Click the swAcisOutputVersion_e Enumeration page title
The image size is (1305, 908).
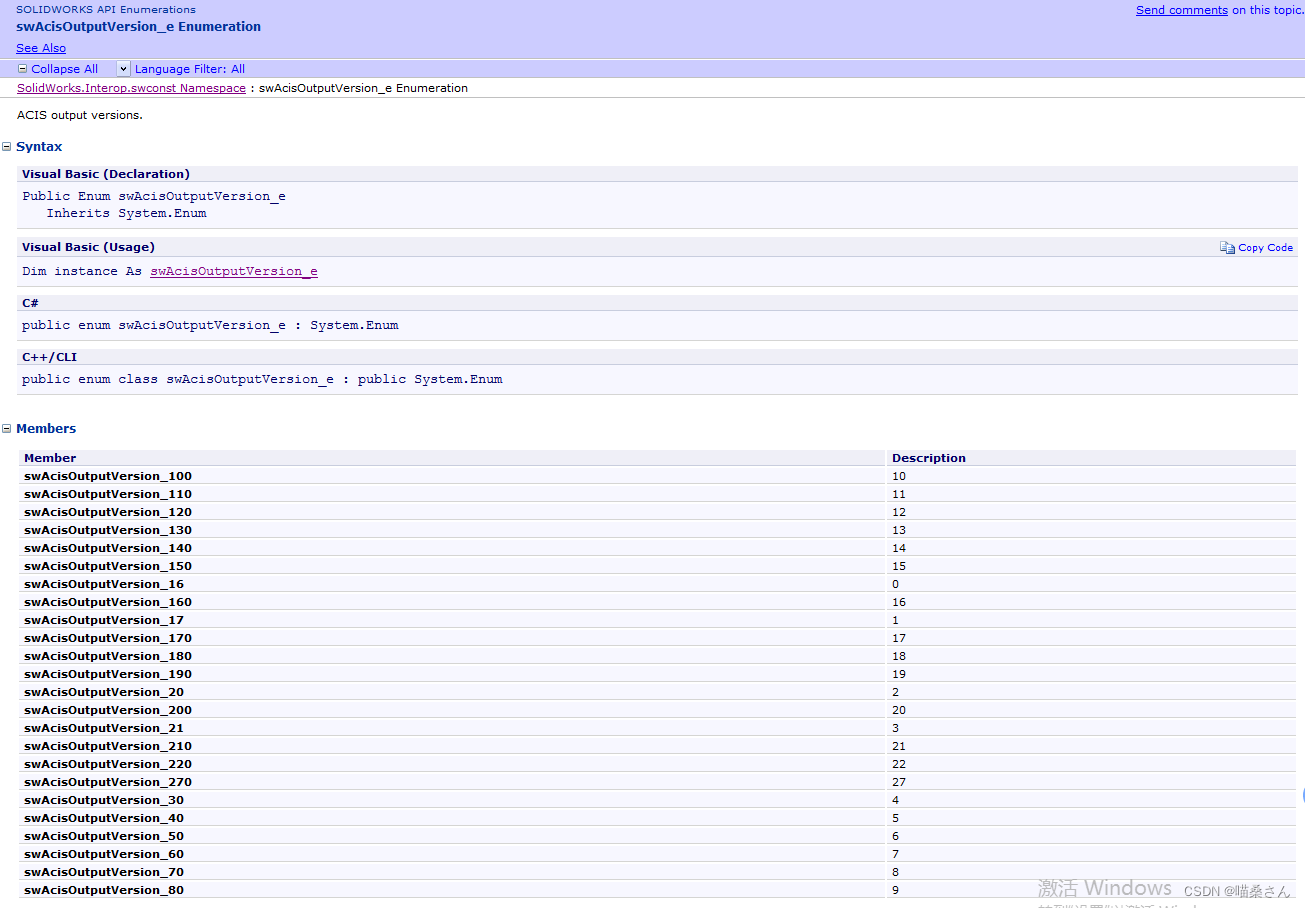pos(138,27)
